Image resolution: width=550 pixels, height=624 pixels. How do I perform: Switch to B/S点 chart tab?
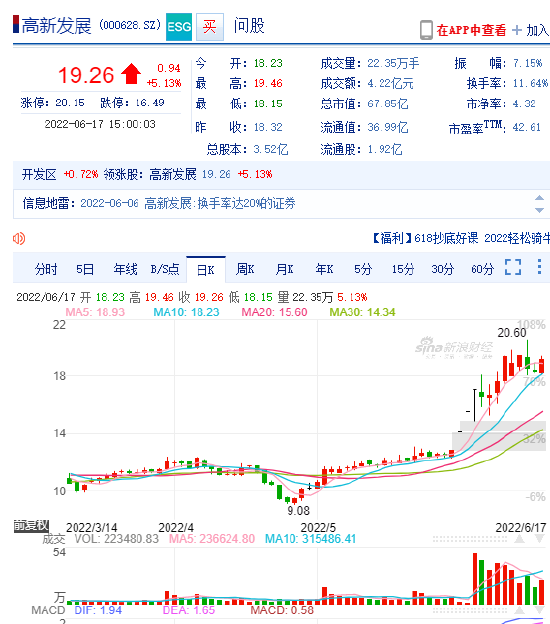tap(165, 269)
